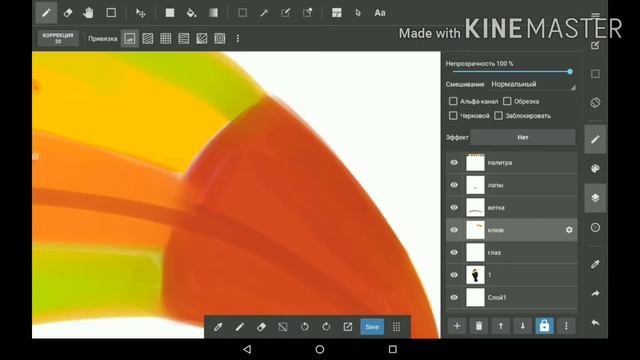Select the rectangular Selection tool
640x360 pixels.
242,13
